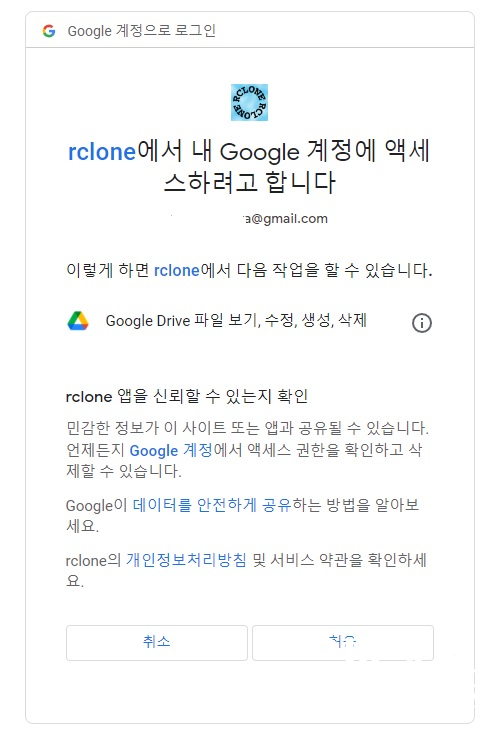Image resolution: width=499 pixels, height=730 pixels.
Task: Open the '개인정보처리방침' privacy policy link
Action: pos(186,560)
